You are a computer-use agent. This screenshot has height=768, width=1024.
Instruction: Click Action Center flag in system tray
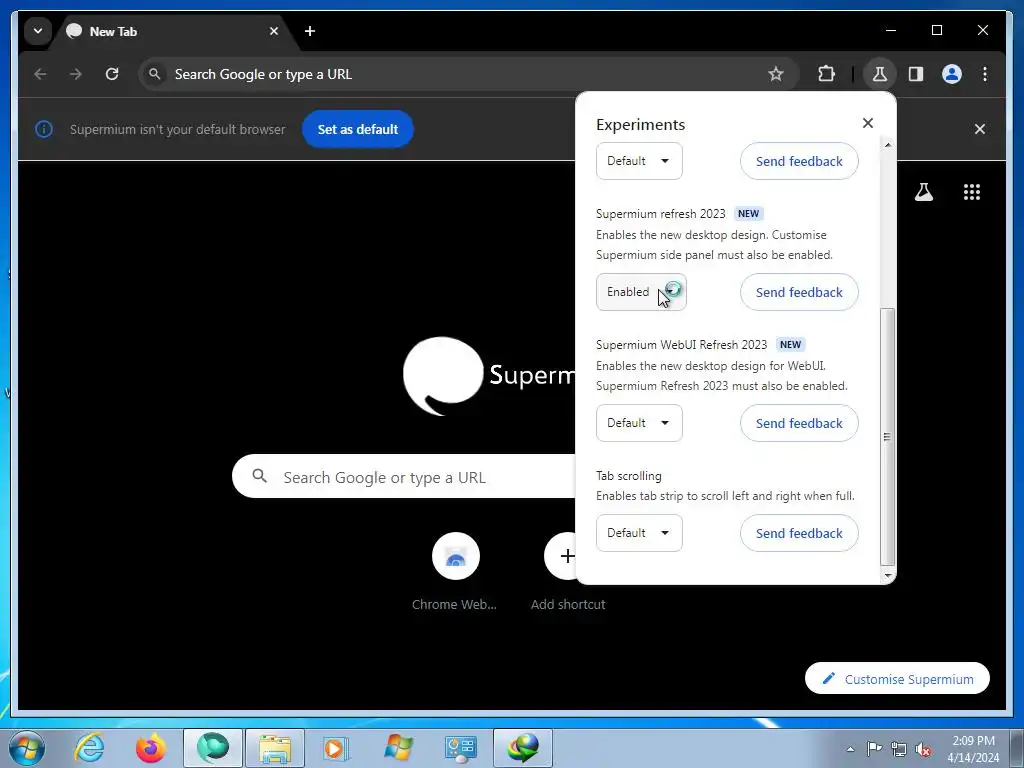[874, 748]
